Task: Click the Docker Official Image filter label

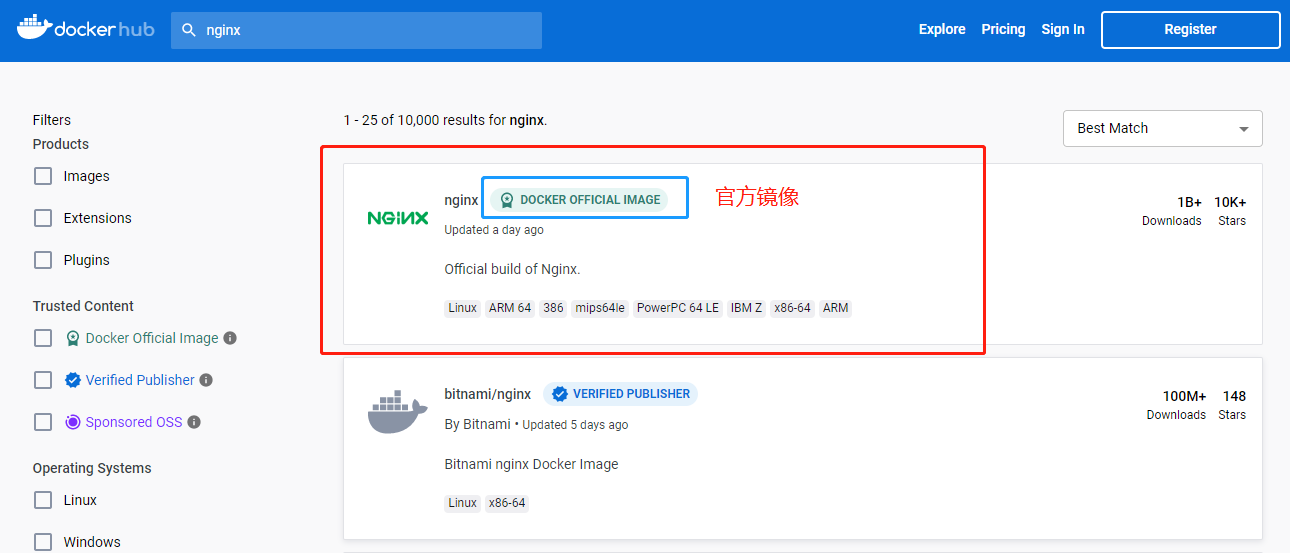Action: [152, 338]
